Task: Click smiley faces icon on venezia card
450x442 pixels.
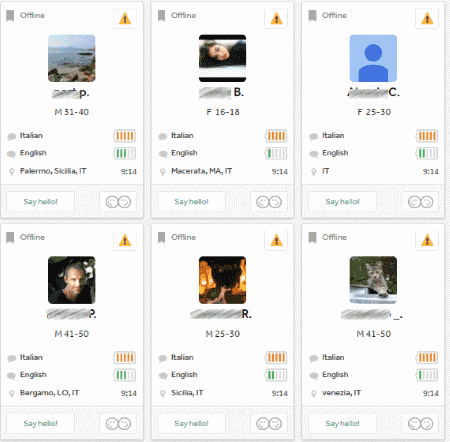Action: click(x=420, y=424)
